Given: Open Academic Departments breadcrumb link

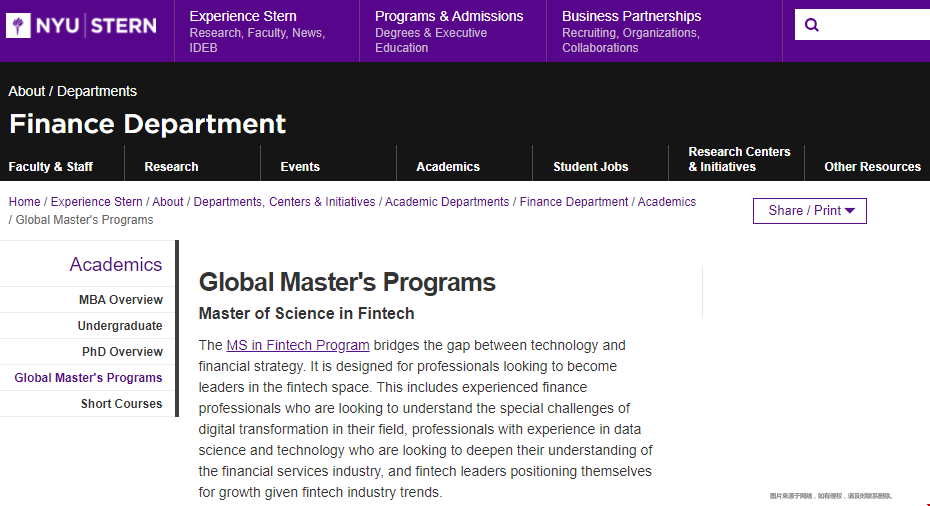Looking at the screenshot, I should pyautogui.click(x=447, y=202).
